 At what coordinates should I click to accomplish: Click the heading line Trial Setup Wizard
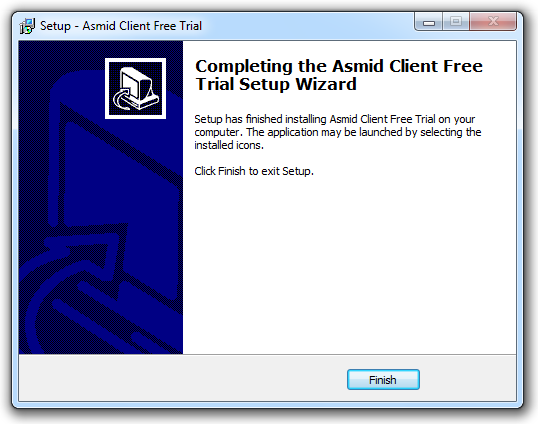pyautogui.click(x=276, y=84)
